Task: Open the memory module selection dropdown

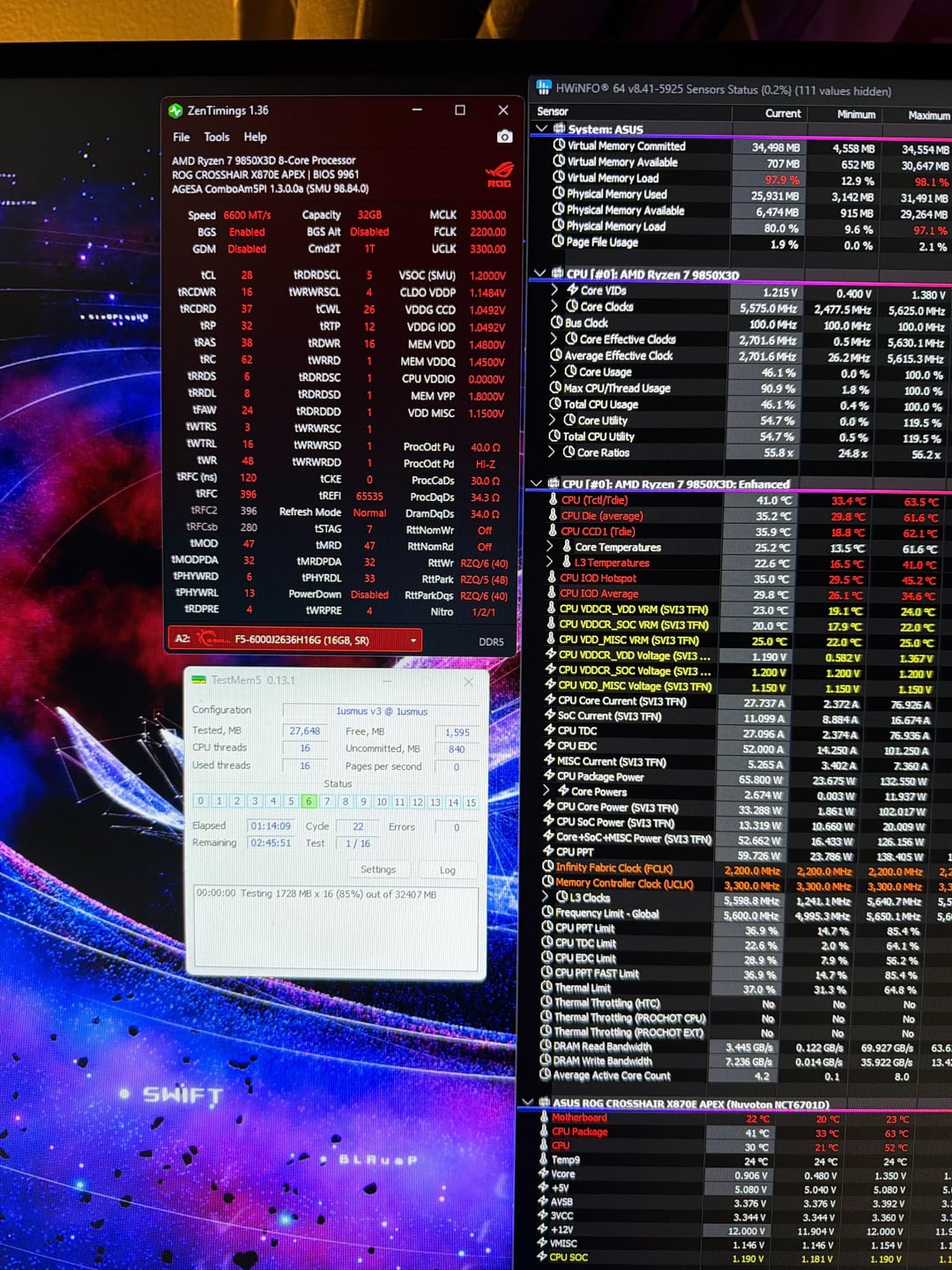Action: click(x=413, y=640)
